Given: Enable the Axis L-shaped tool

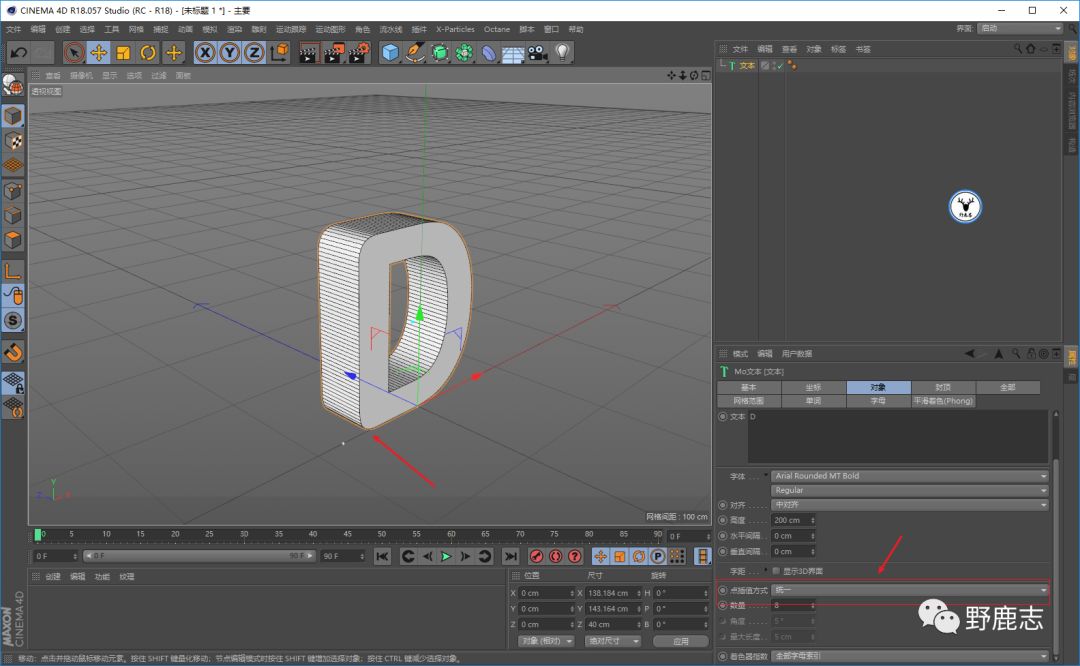Looking at the screenshot, I should click(13, 271).
